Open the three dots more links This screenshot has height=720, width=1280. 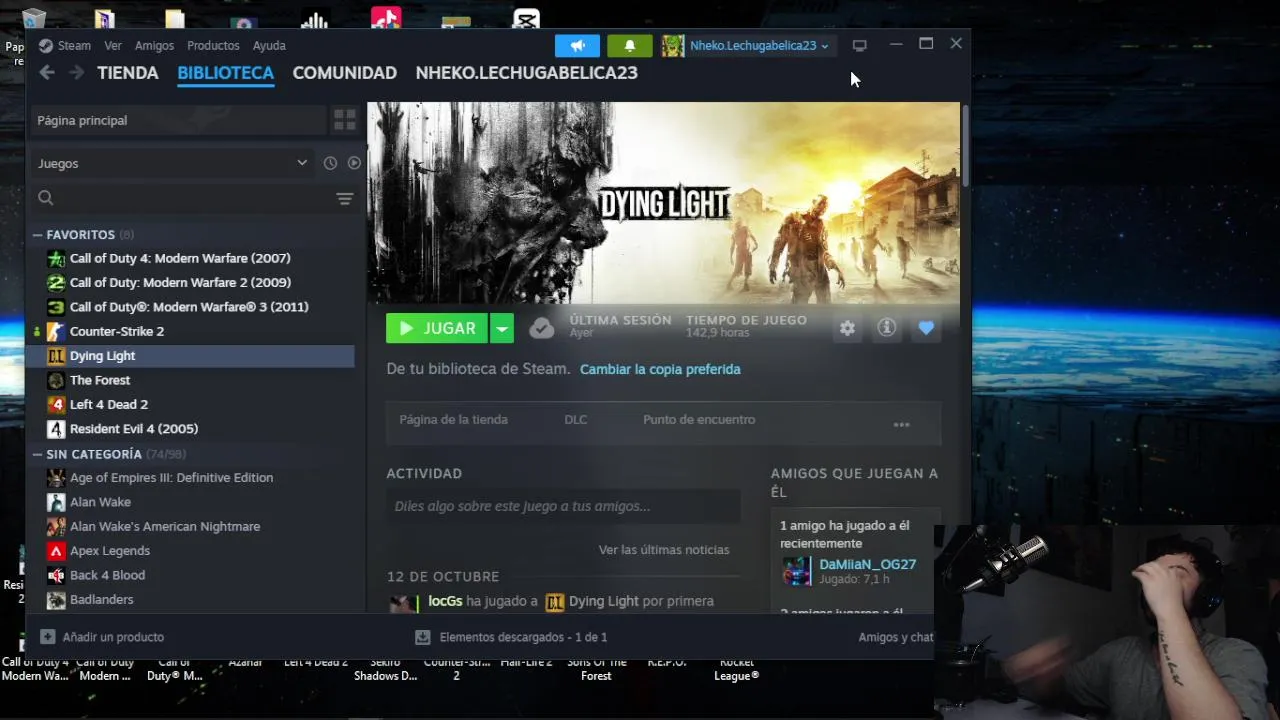[x=901, y=425]
